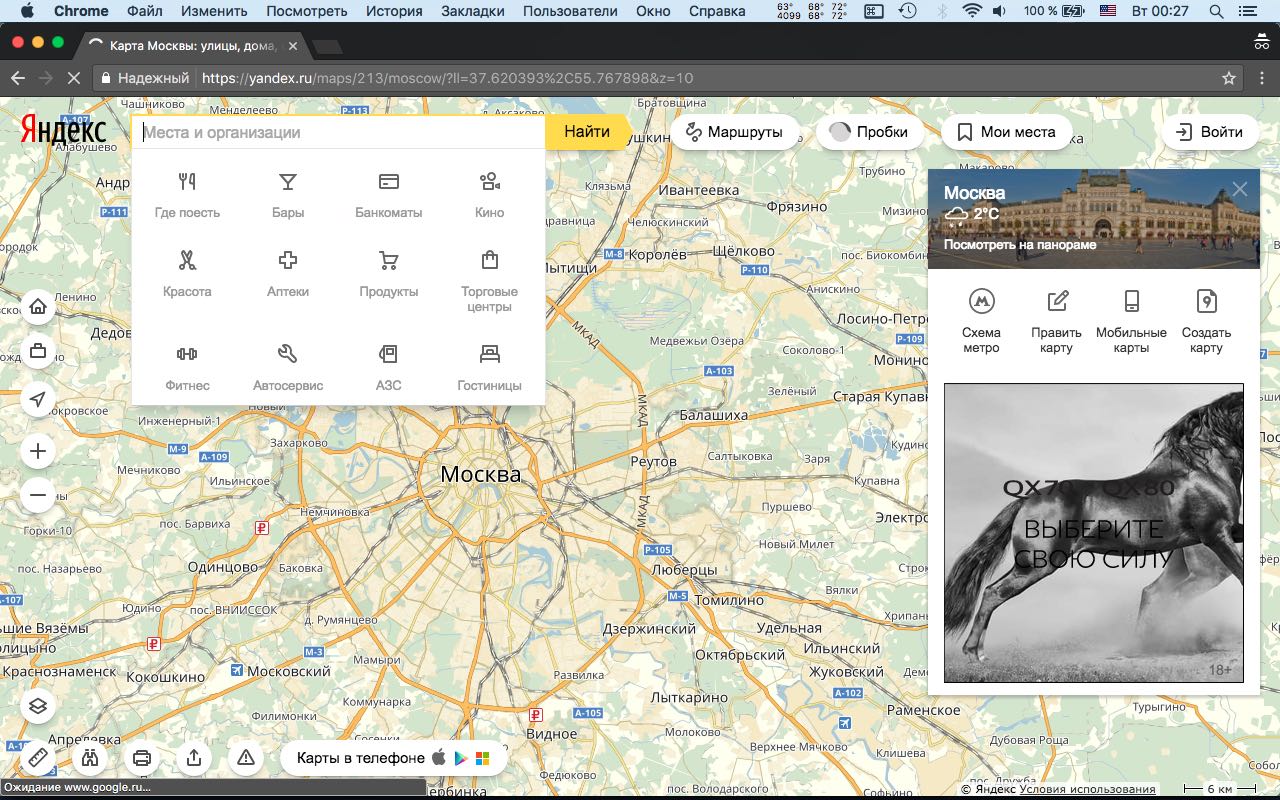Click the Wi-Fi status icon
The image size is (1280, 800).
pos(971,11)
